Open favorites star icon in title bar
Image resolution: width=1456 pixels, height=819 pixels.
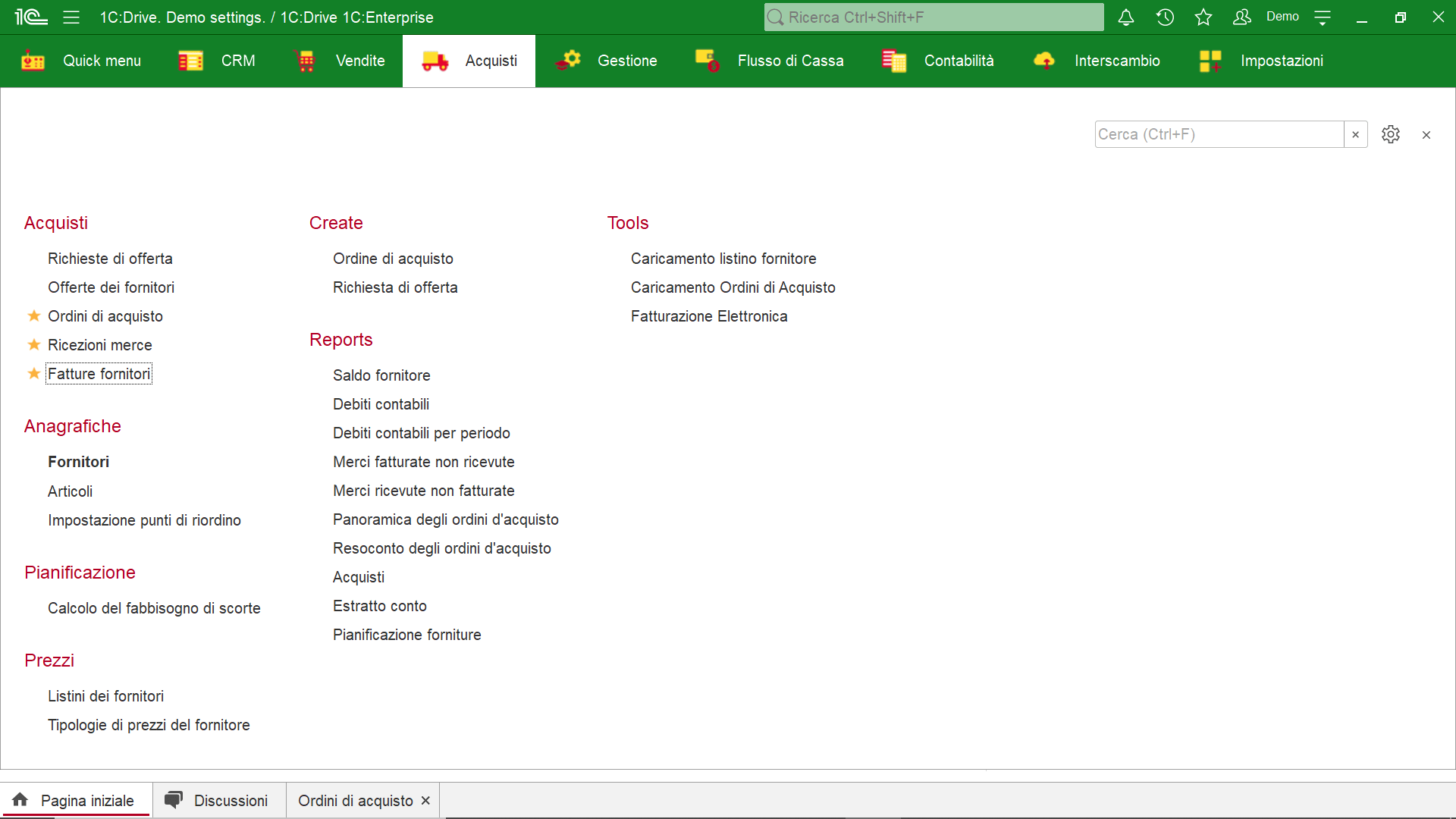1203,17
